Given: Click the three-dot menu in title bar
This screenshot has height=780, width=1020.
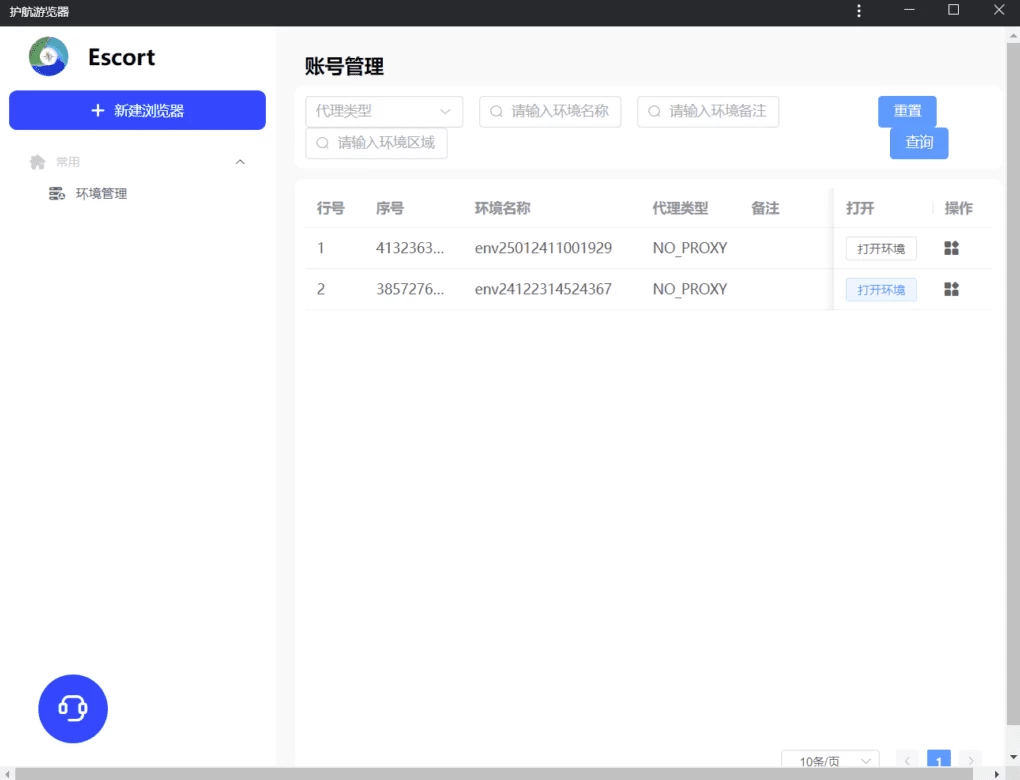Looking at the screenshot, I should (859, 11).
